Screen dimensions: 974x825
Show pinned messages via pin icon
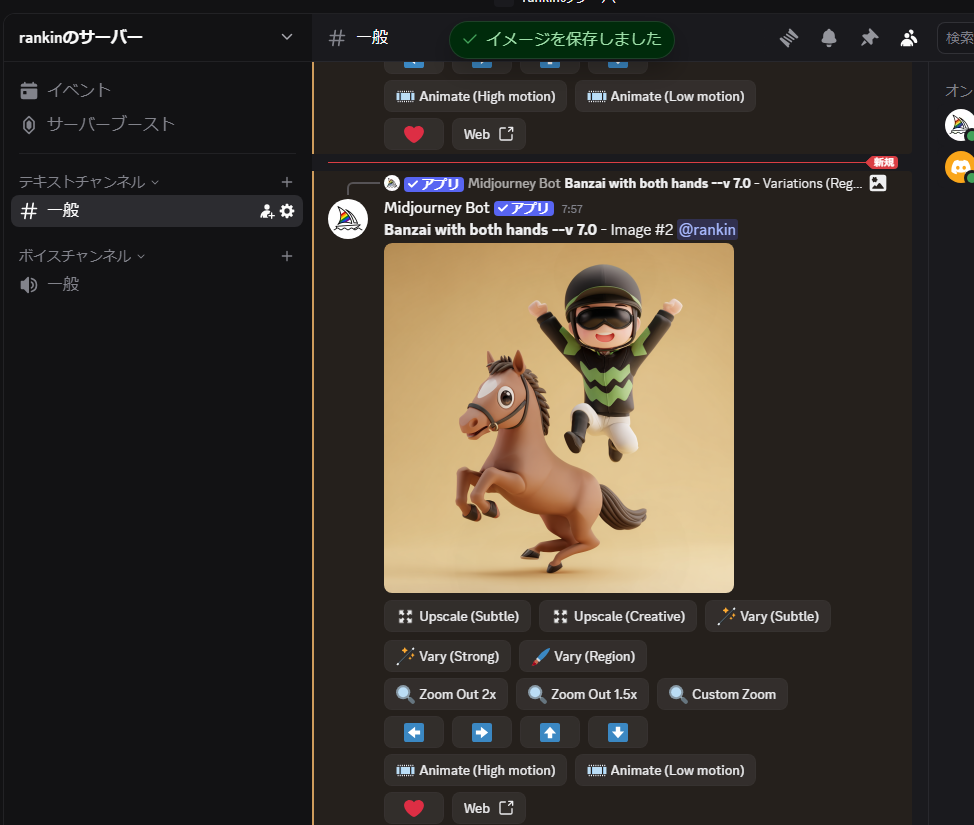tap(869, 38)
